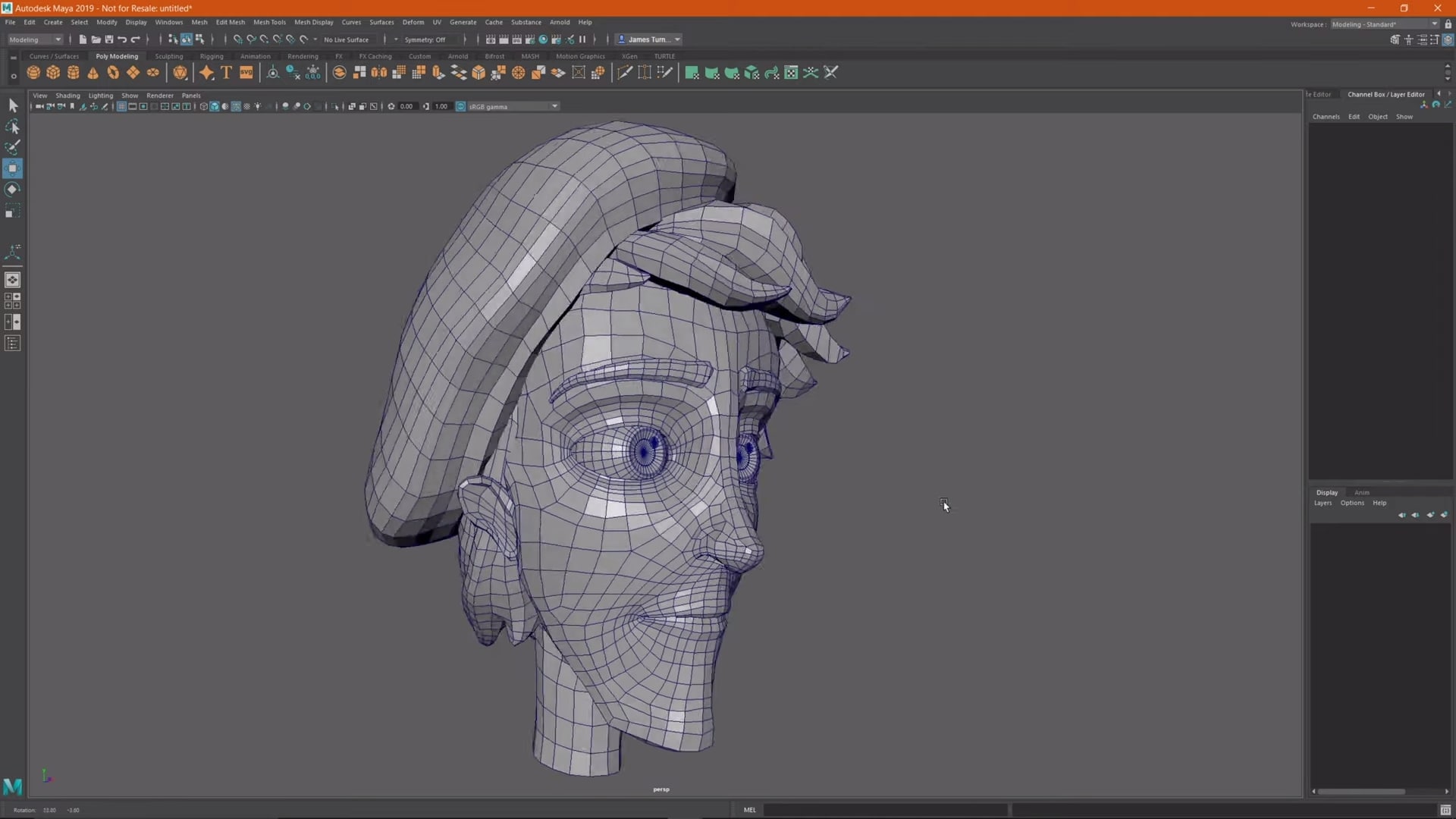
Task: Switch to the Sculpting shelf tab
Action: point(168,56)
